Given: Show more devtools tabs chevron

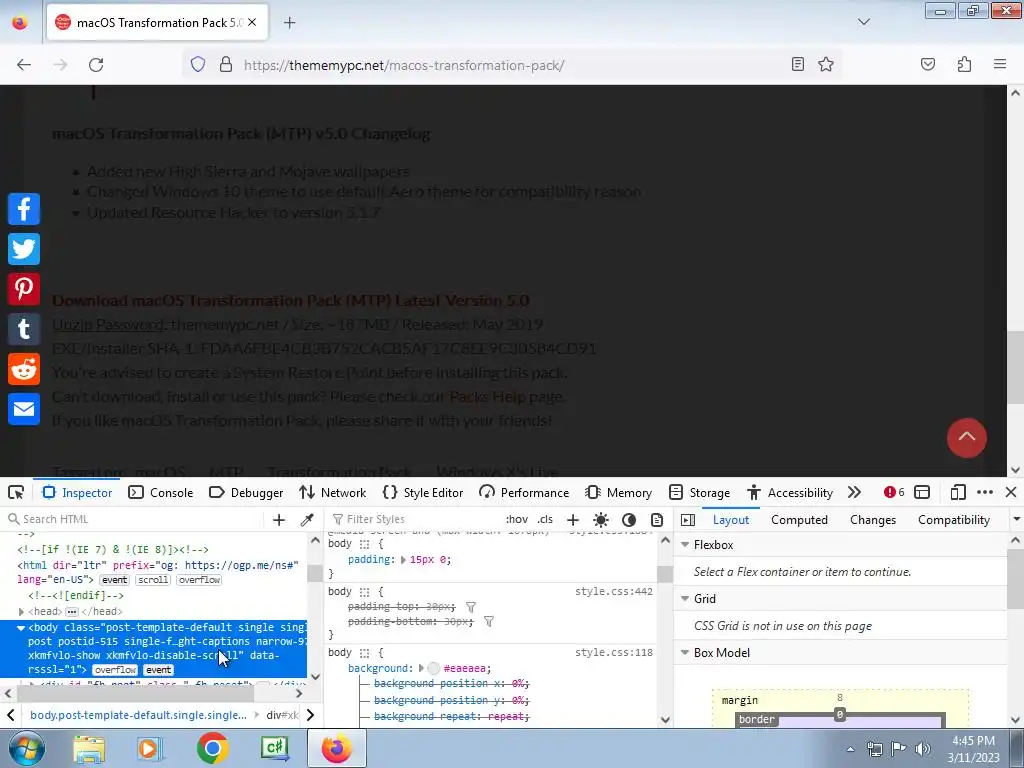Looking at the screenshot, I should coord(854,492).
